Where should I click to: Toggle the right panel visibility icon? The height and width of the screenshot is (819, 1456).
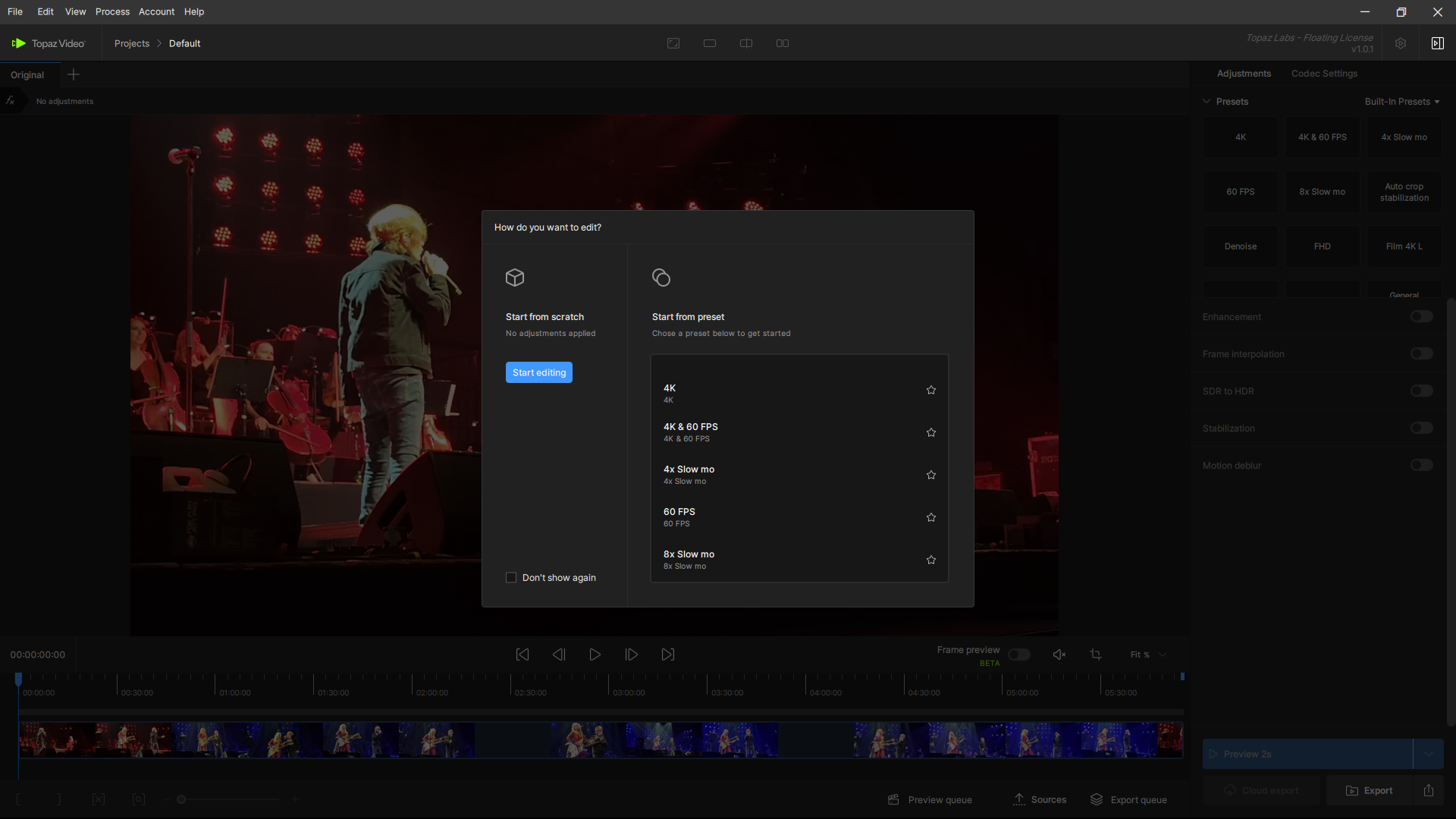1437,43
